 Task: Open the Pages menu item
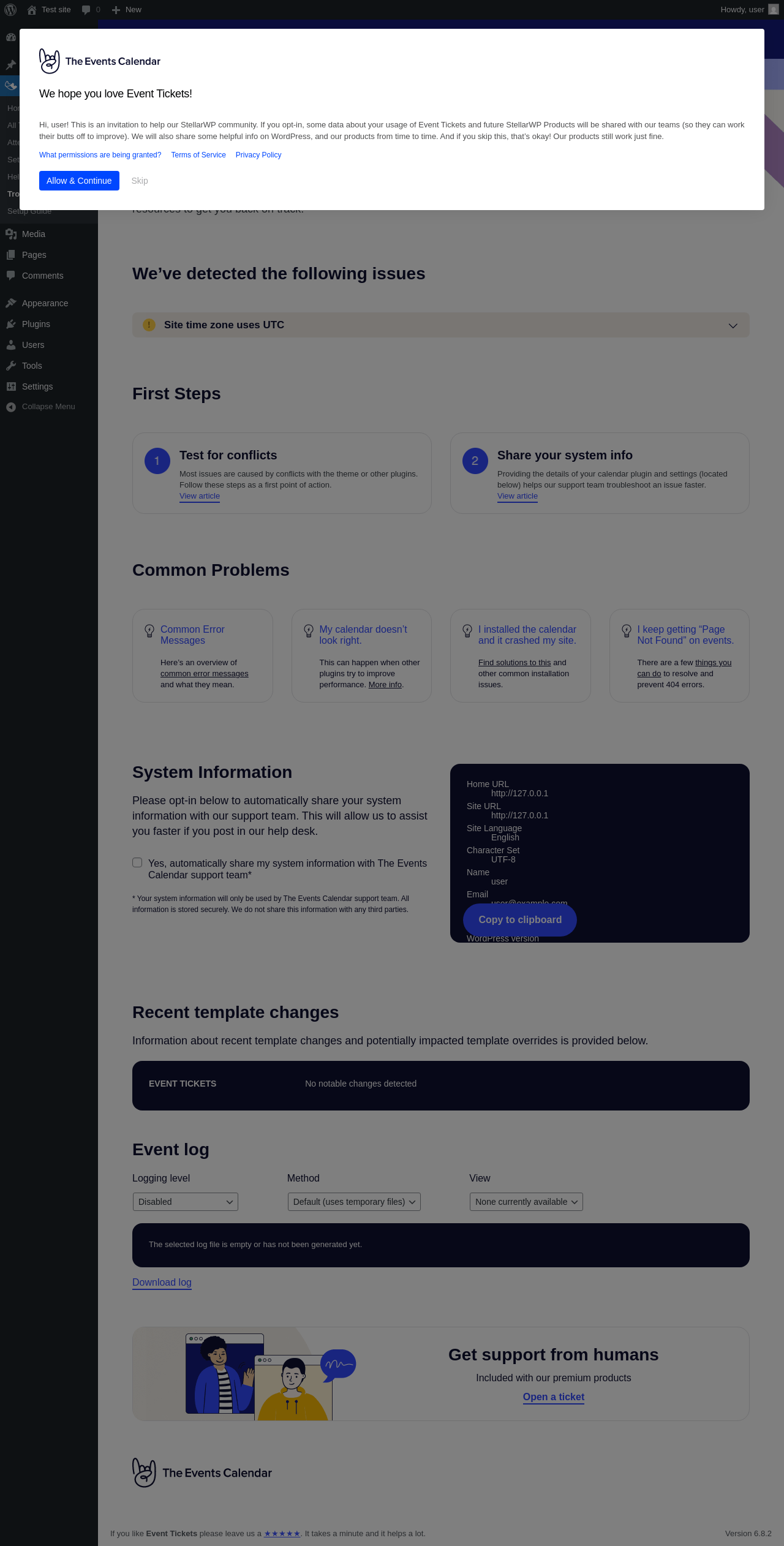coord(49,255)
